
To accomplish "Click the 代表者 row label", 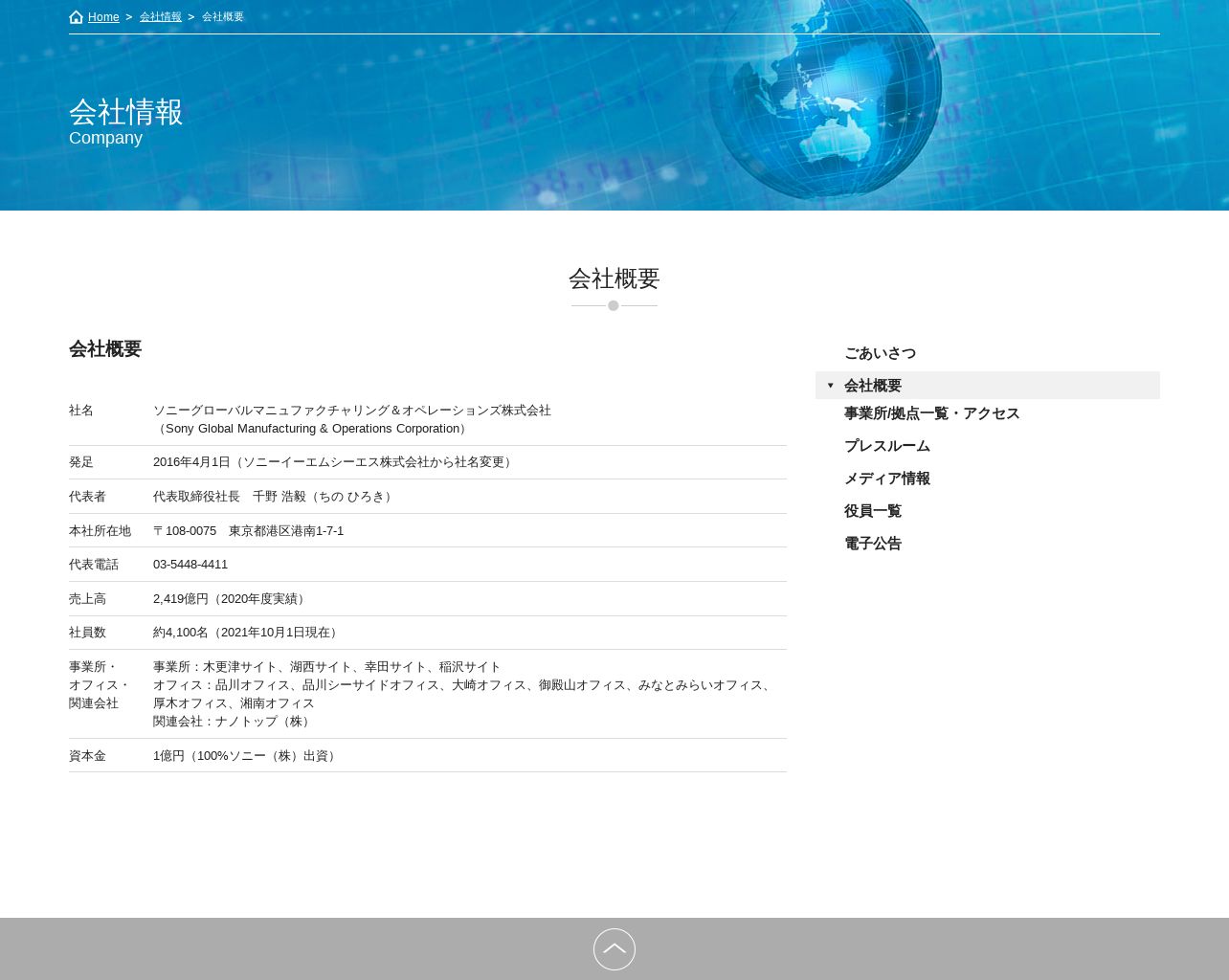I will [x=87, y=497].
